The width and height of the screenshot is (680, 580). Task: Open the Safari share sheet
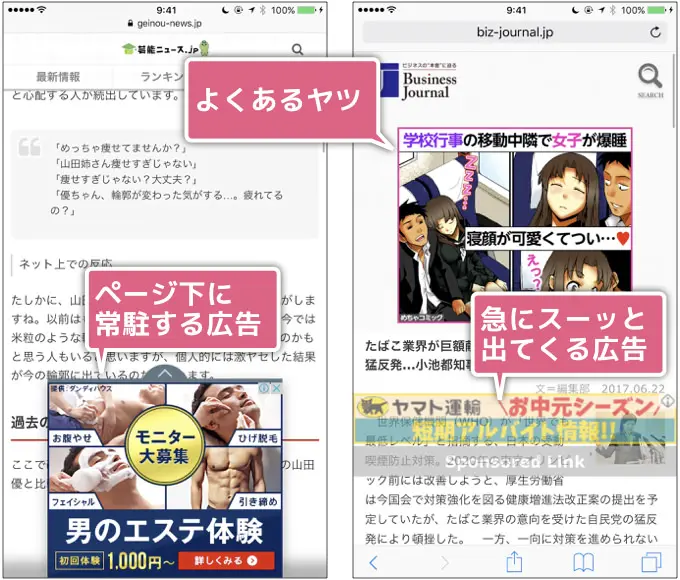pos(514,561)
